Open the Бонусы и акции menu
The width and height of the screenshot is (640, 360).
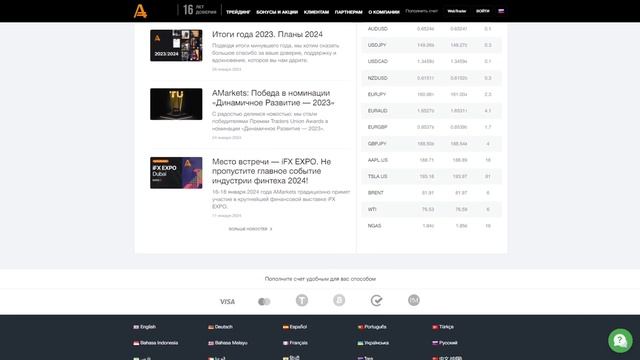[x=277, y=12]
